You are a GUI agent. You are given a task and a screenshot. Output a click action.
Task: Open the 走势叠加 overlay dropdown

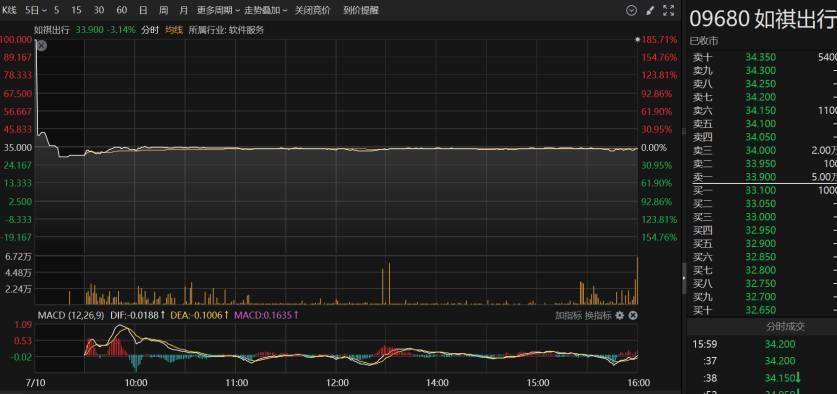click(x=266, y=10)
